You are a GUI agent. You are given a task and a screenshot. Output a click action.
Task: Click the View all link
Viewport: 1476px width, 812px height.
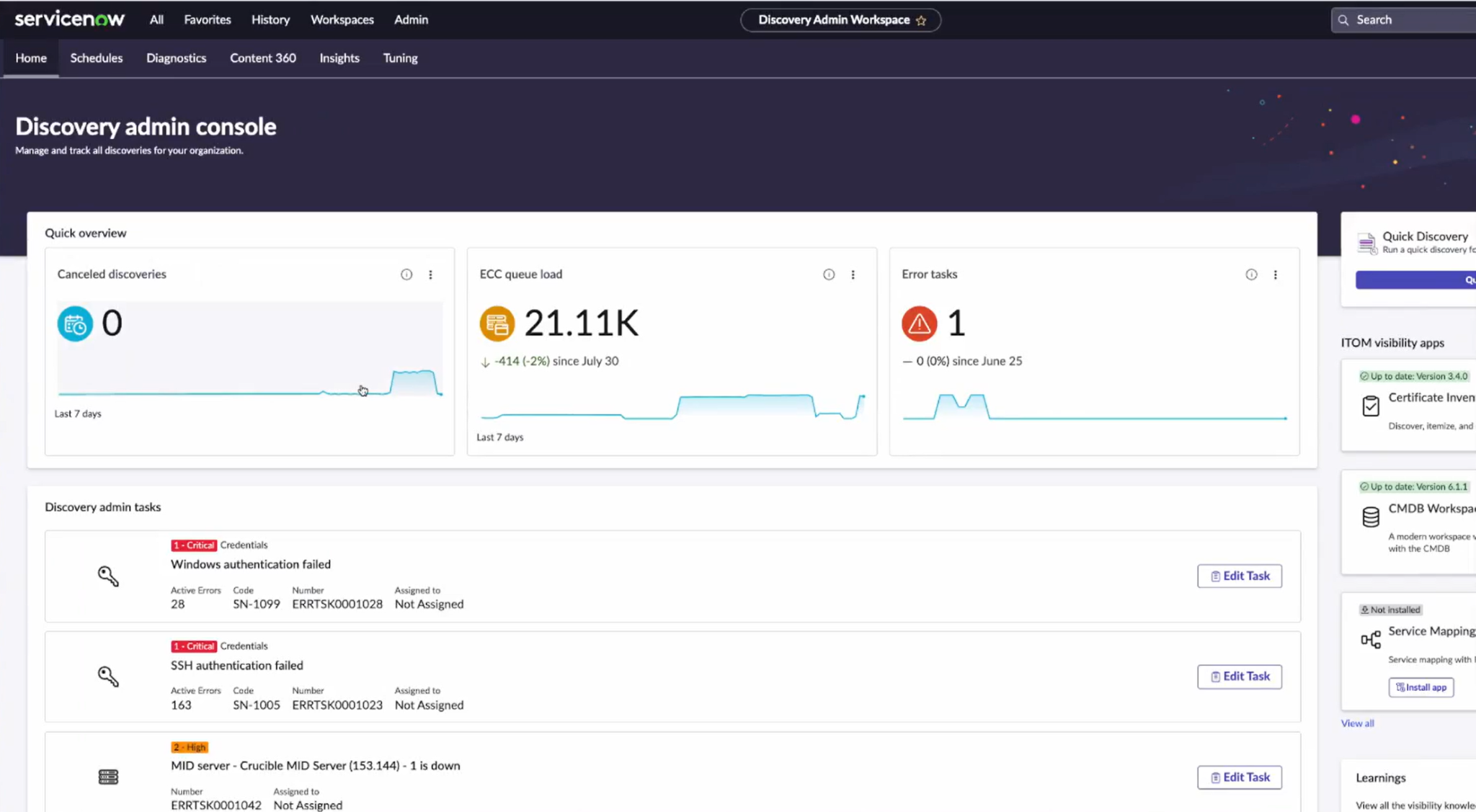pyautogui.click(x=1357, y=723)
